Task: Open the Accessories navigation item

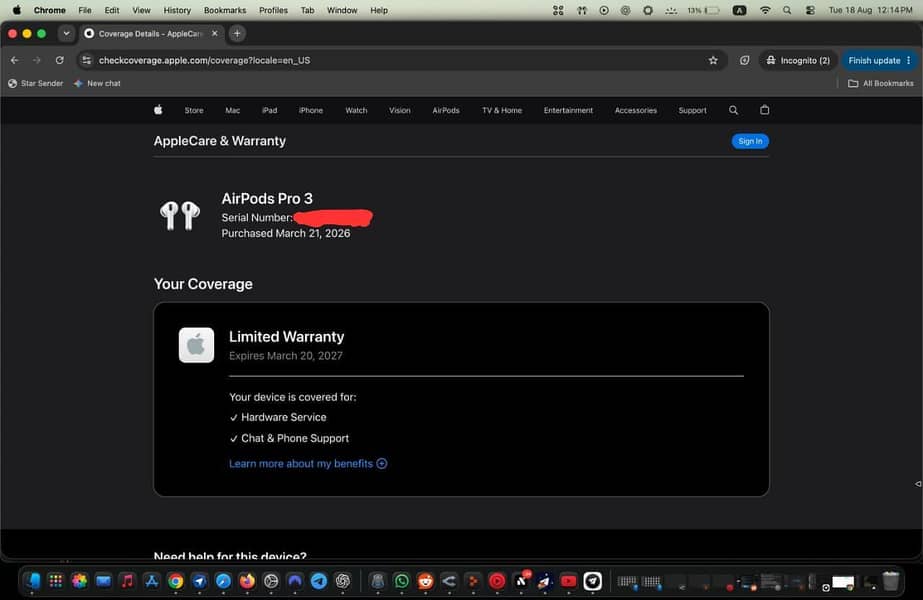Action: click(x=636, y=110)
